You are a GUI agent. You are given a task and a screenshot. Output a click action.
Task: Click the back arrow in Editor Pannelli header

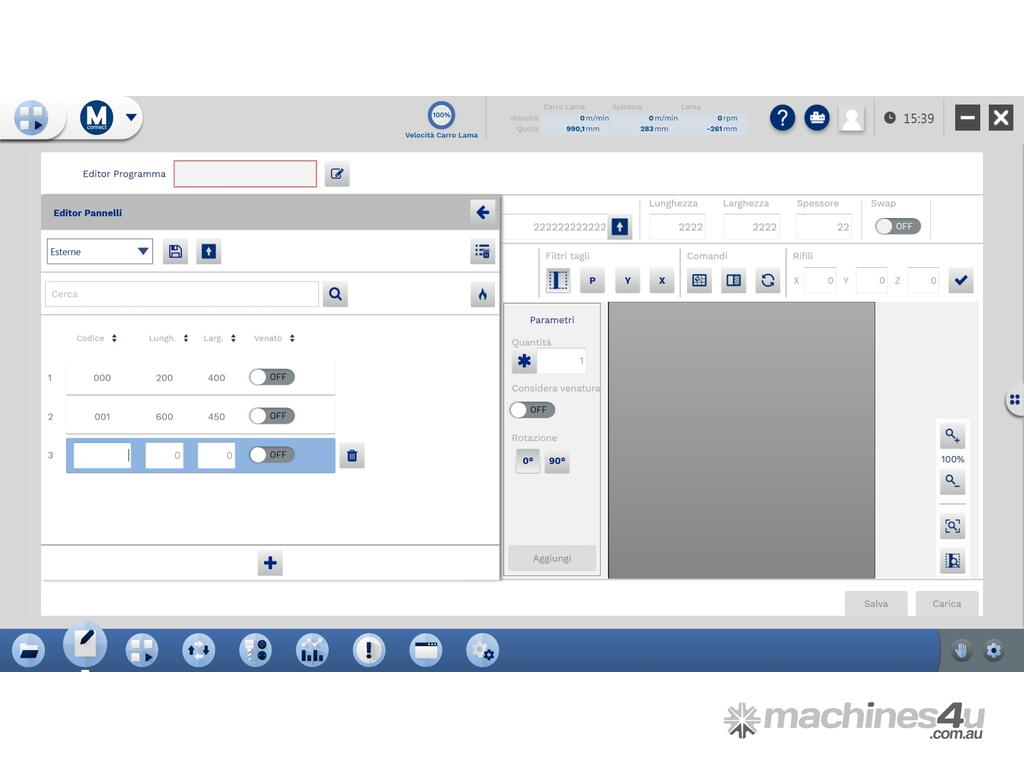[482, 212]
